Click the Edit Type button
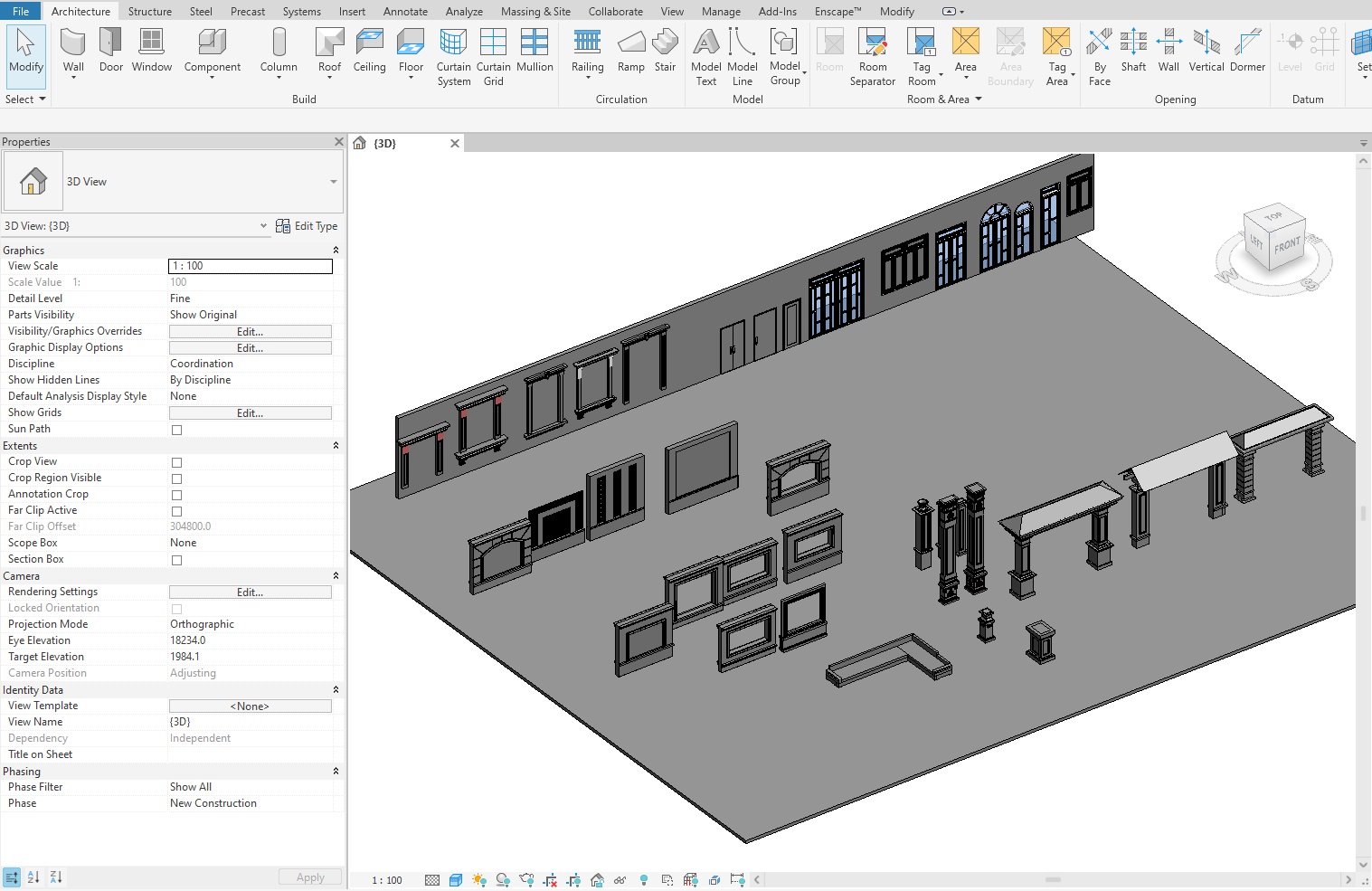The width and height of the screenshot is (1372, 891). click(x=307, y=226)
